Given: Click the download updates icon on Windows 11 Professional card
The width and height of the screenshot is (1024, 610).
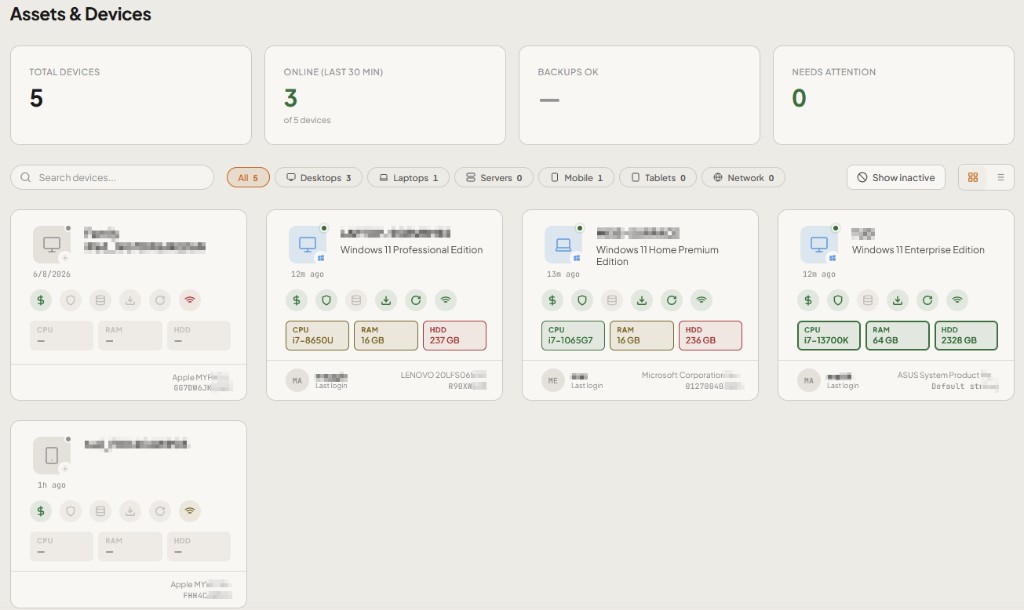Looking at the screenshot, I should coord(386,300).
